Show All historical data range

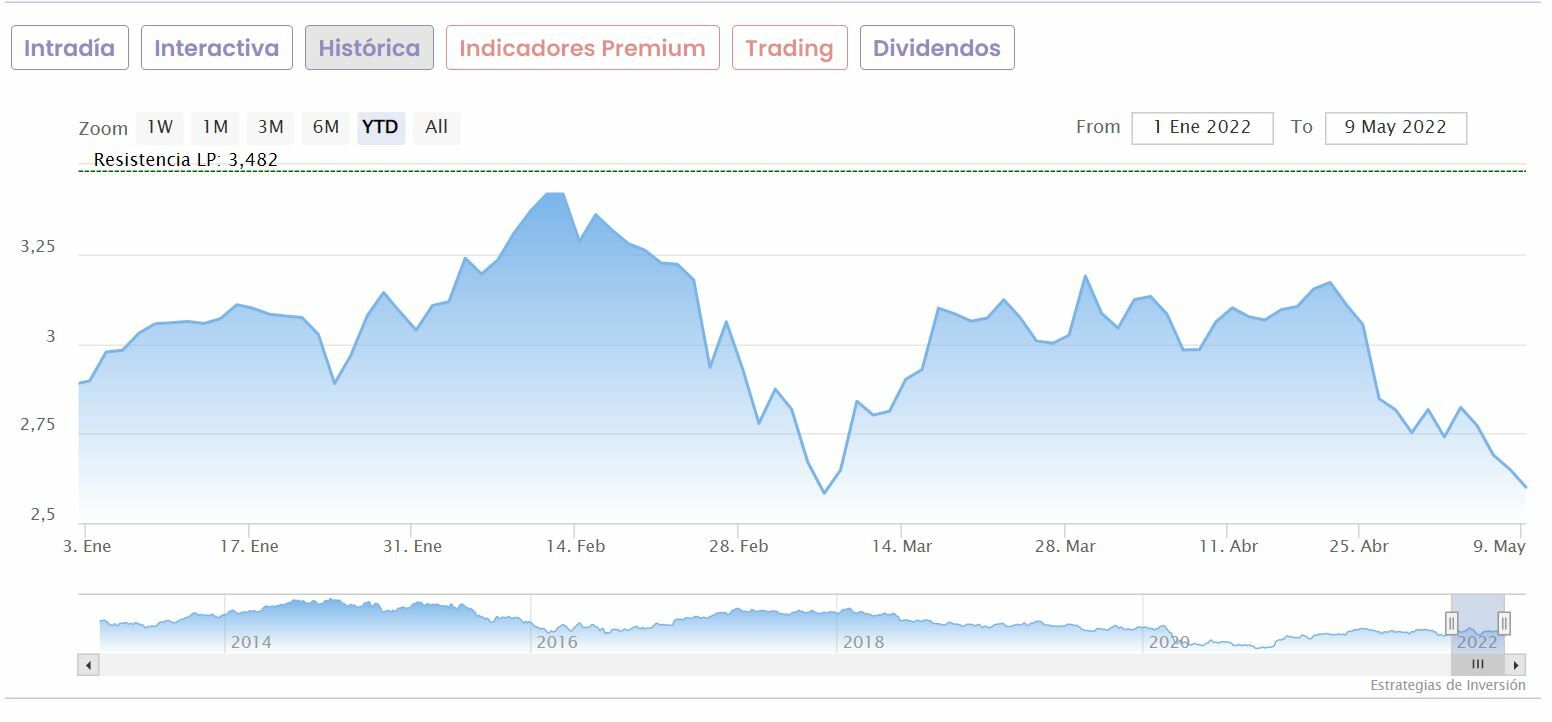(436, 127)
